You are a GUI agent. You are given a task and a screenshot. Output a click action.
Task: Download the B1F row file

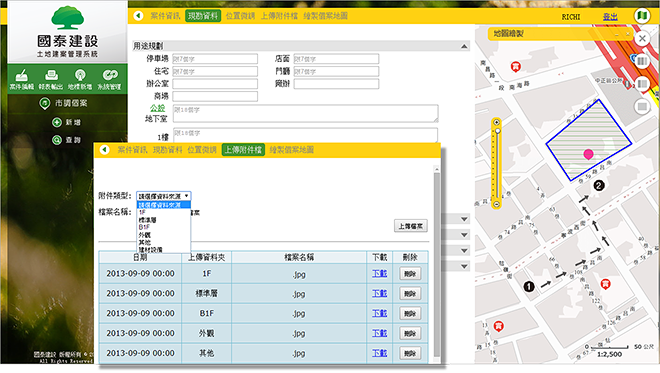379,313
